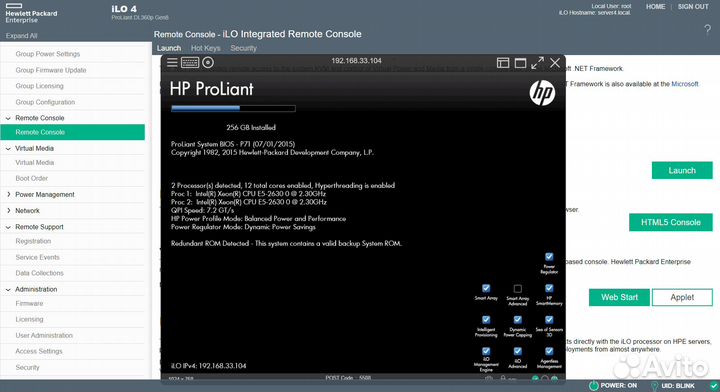Image resolution: width=720 pixels, height=392 pixels.
Task: Switch to the Security tab
Action: click(243, 48)
